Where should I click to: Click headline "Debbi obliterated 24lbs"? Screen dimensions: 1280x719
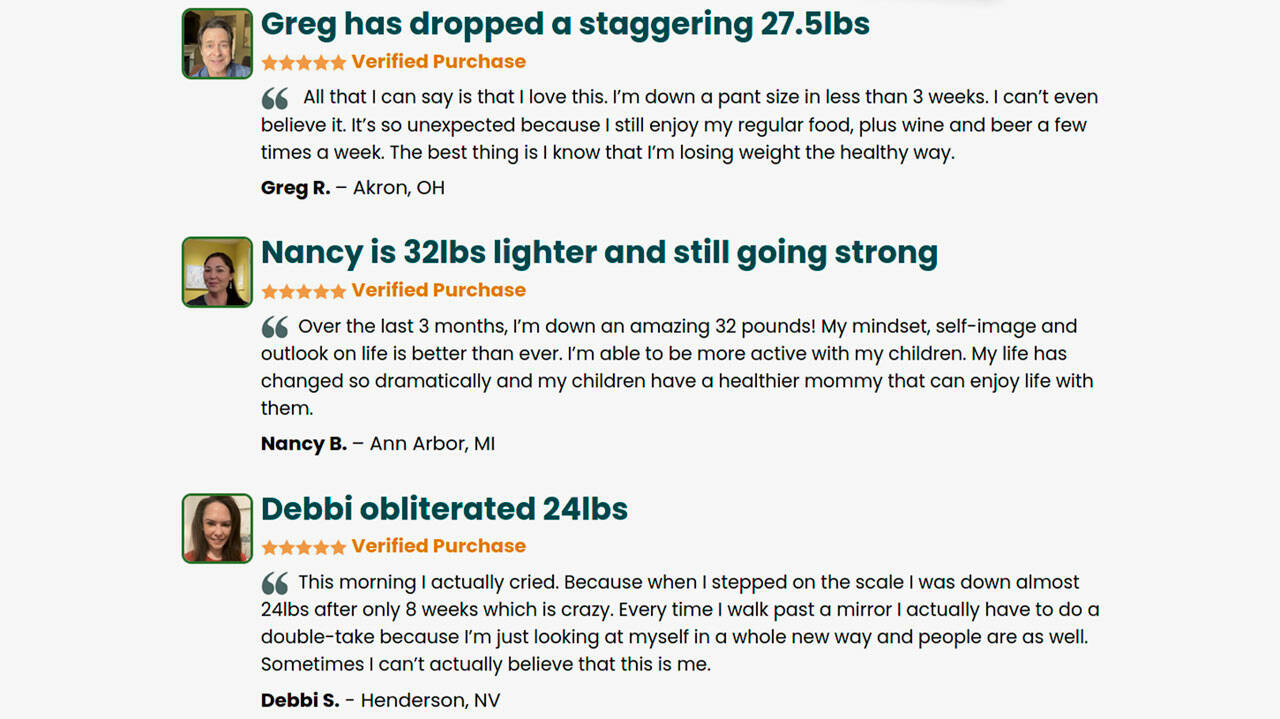click(444, 509)
